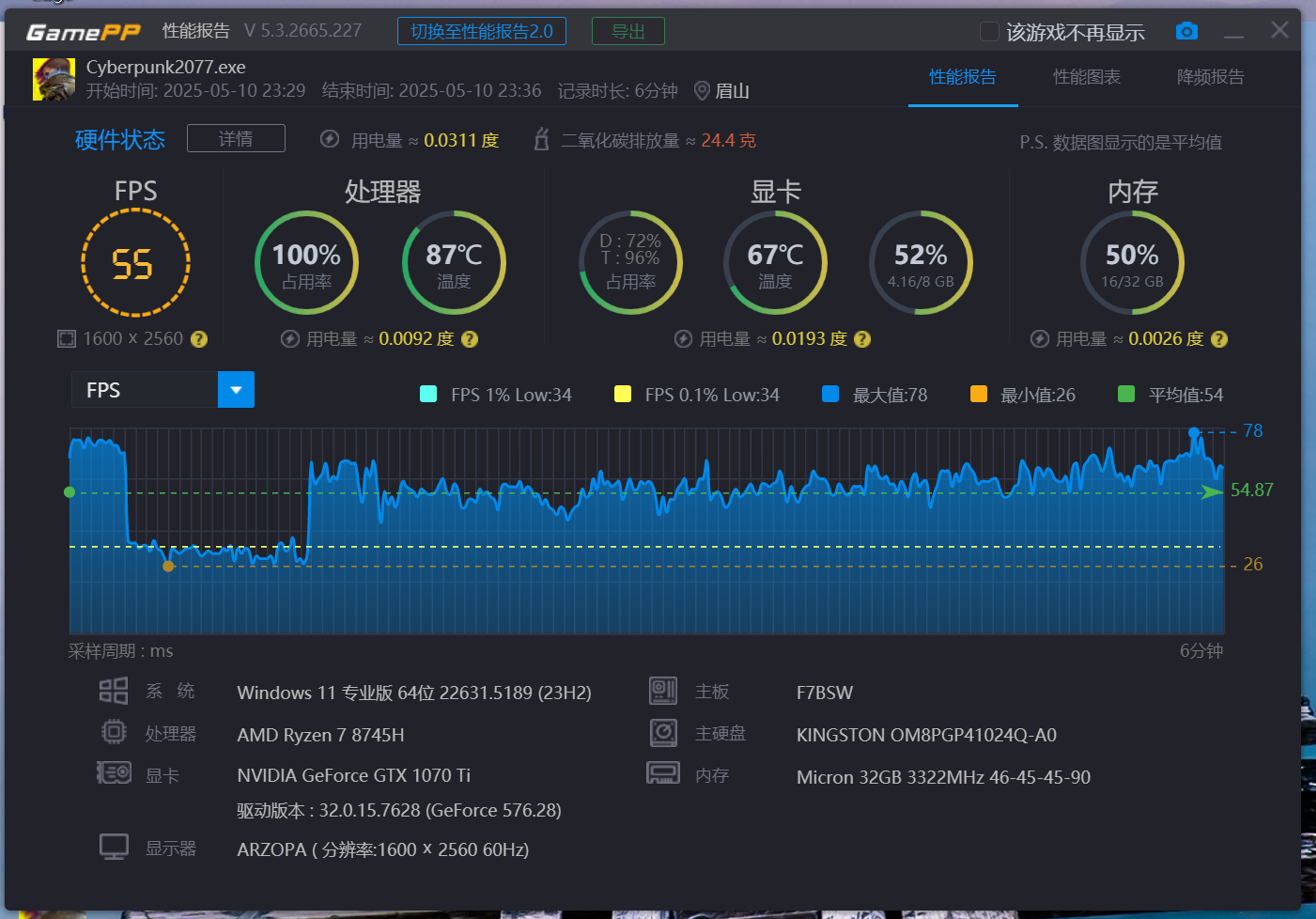Click the ARZOPA display info text

383,850
